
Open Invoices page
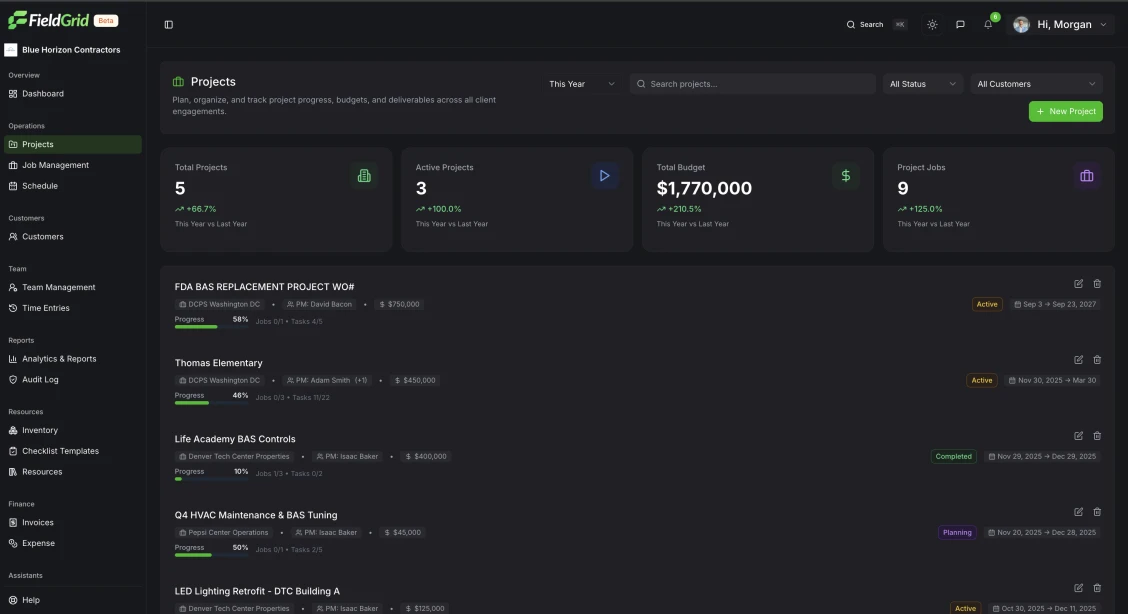point(72,523)
